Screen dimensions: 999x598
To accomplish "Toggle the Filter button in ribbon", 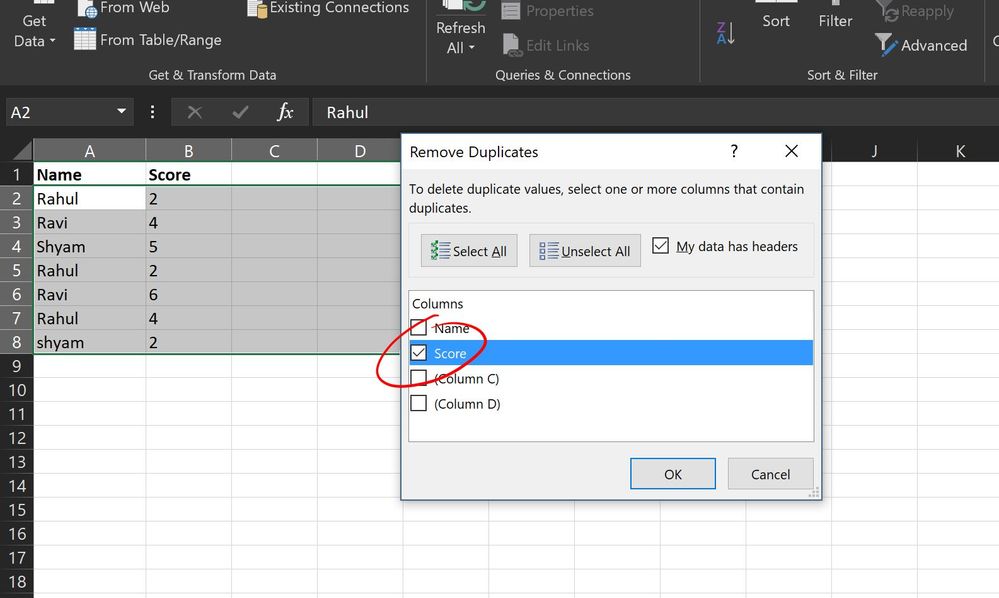I will 835,16.
